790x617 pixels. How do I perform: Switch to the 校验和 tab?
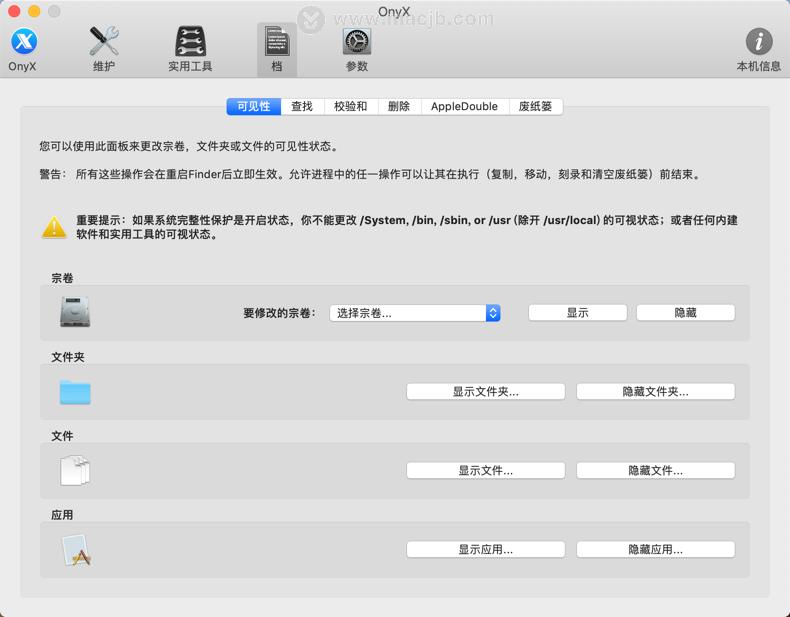point(350,106)
